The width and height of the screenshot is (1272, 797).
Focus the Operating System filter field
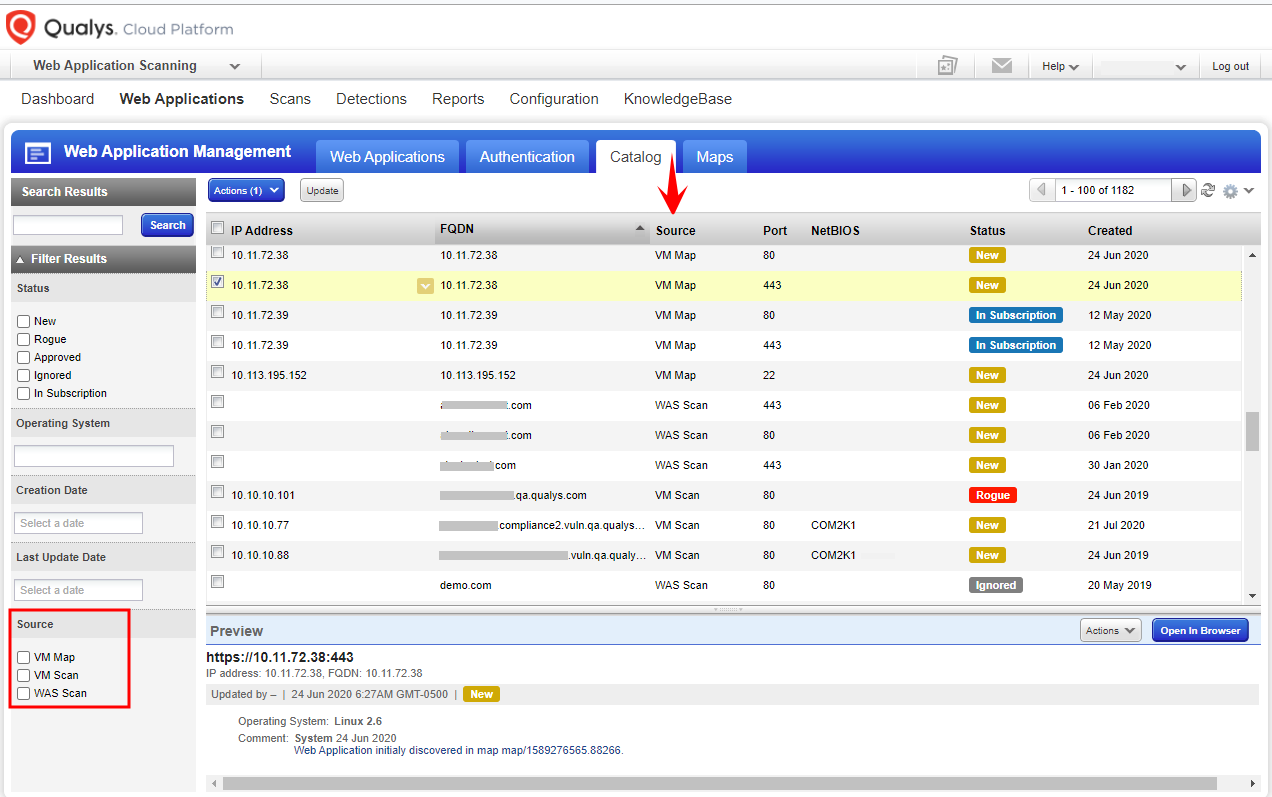point(94,456)
